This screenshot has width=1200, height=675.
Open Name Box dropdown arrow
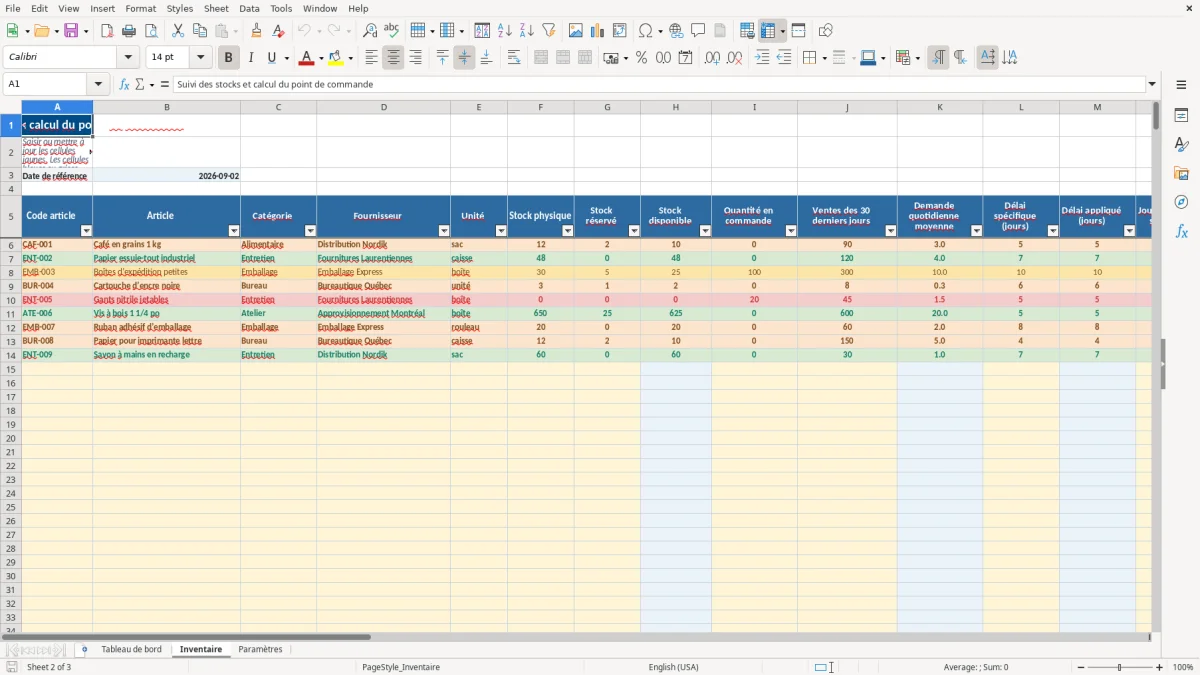[x=99, y=85]
